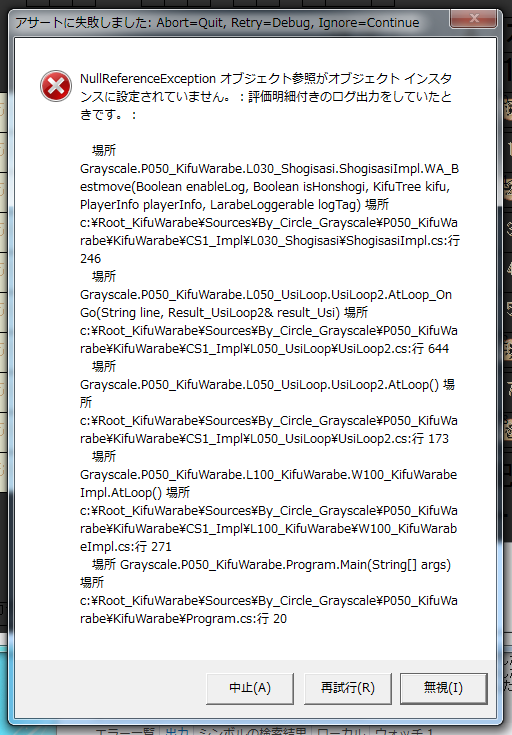The image size is (512, 735).
Task: Open the 出力 tab behind the dialog
Action: [x=177, y=731]
